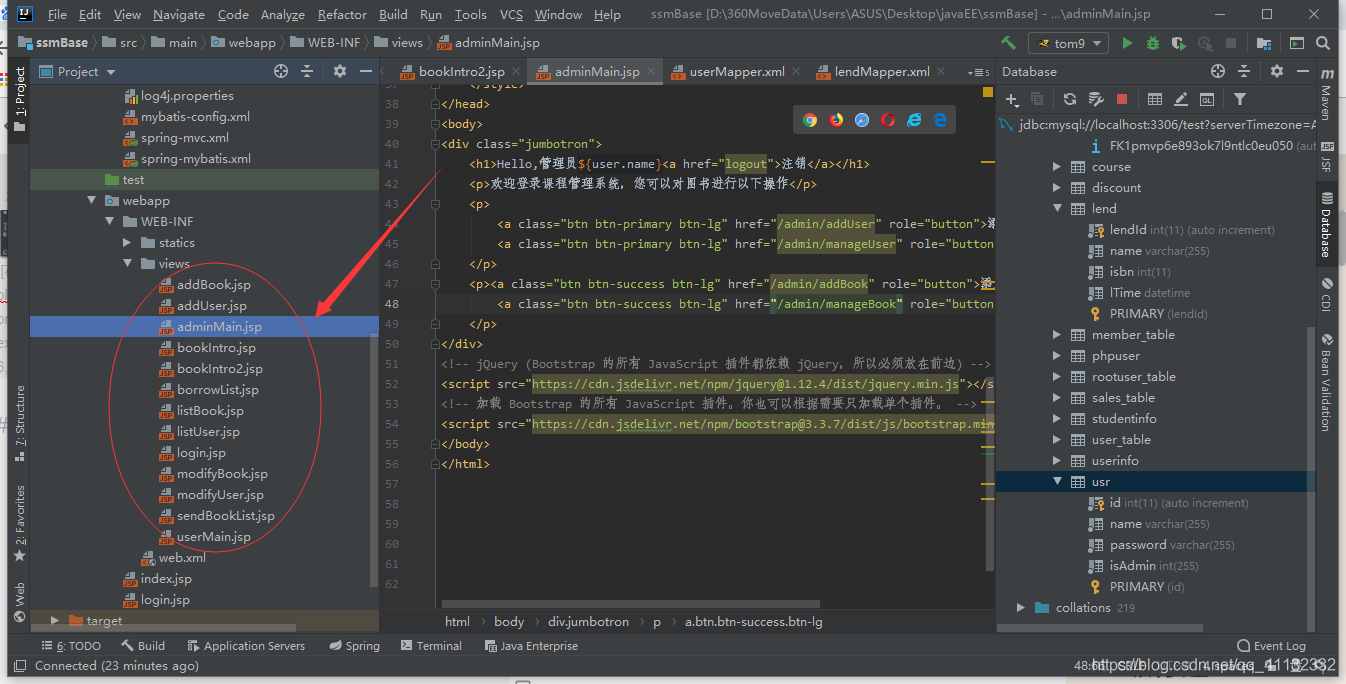Disconnect the database with the red stop icon
The image size is (1346, 684).
click(x=1122, y=99)
